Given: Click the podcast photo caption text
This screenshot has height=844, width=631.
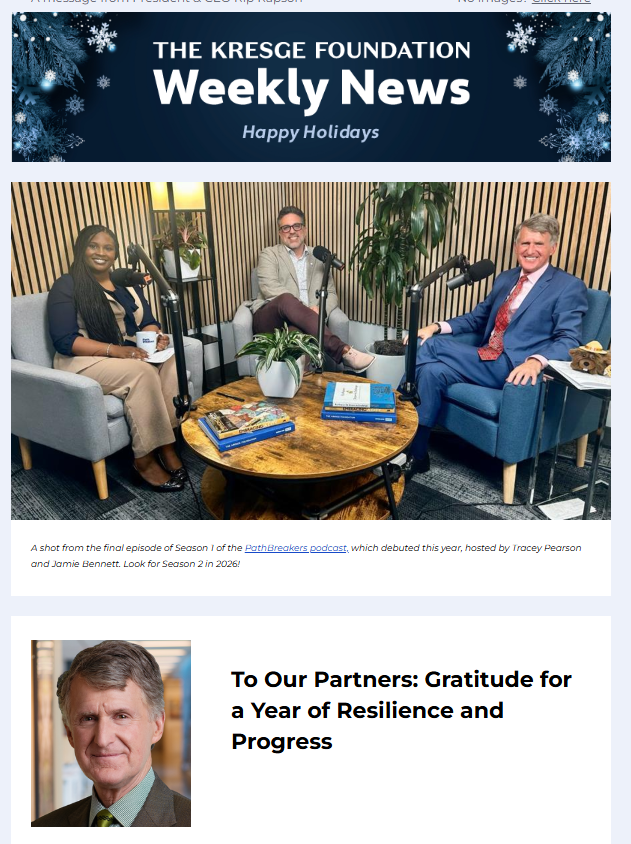Looking at the screenshot, I should tap(306, 556).
